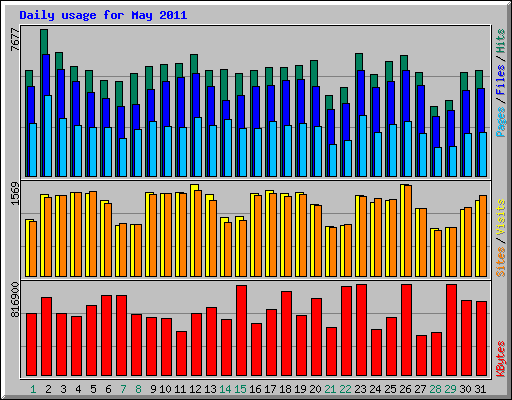Click day label 2 on x-axis
This screenshot has height=400, width=512.
click(48, 389)
